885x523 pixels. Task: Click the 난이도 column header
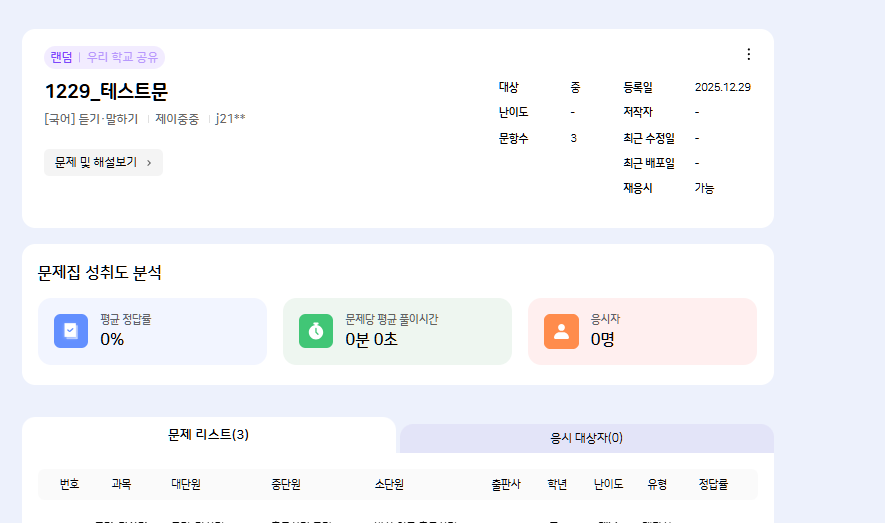coord(608,484)
